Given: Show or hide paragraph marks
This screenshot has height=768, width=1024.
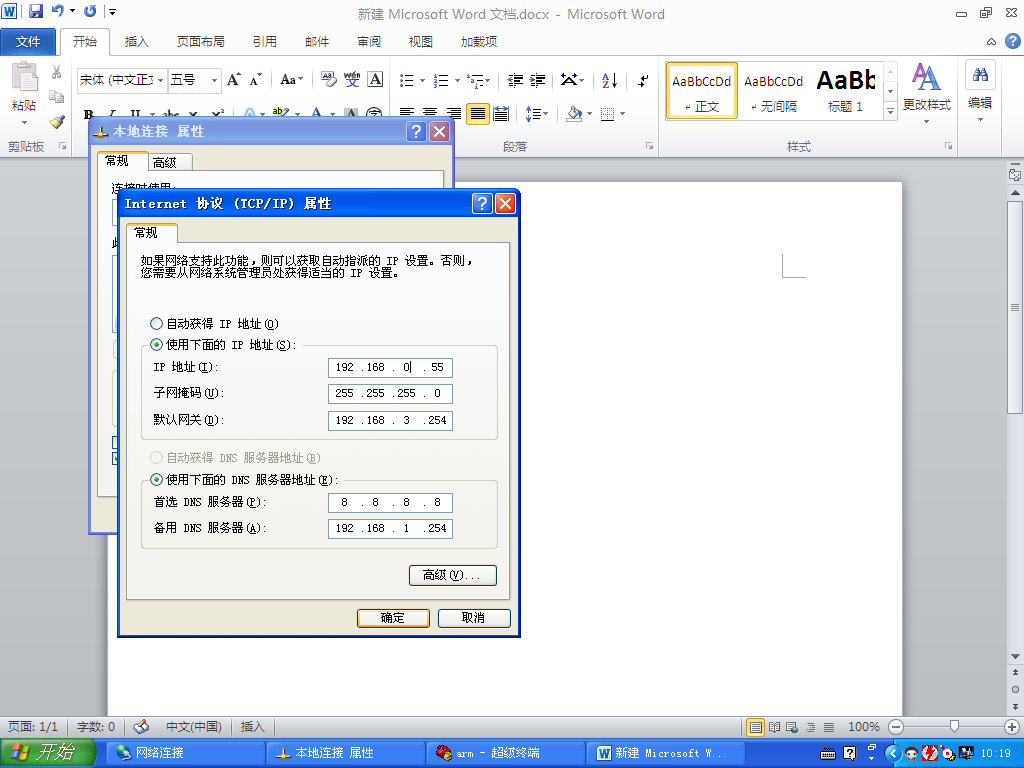Looking at the screenshot, I should pos(643,80).
